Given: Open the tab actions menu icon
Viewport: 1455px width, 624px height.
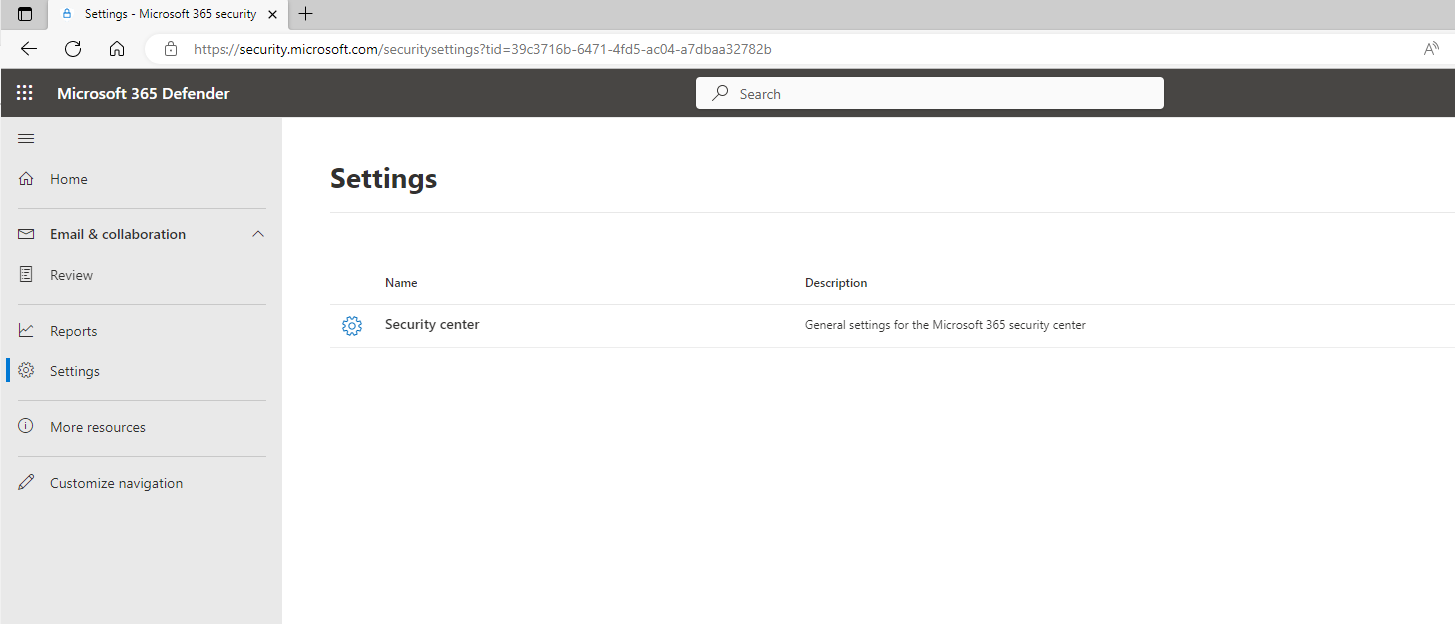Looking at the screenshot, I should tap(25, 14).
